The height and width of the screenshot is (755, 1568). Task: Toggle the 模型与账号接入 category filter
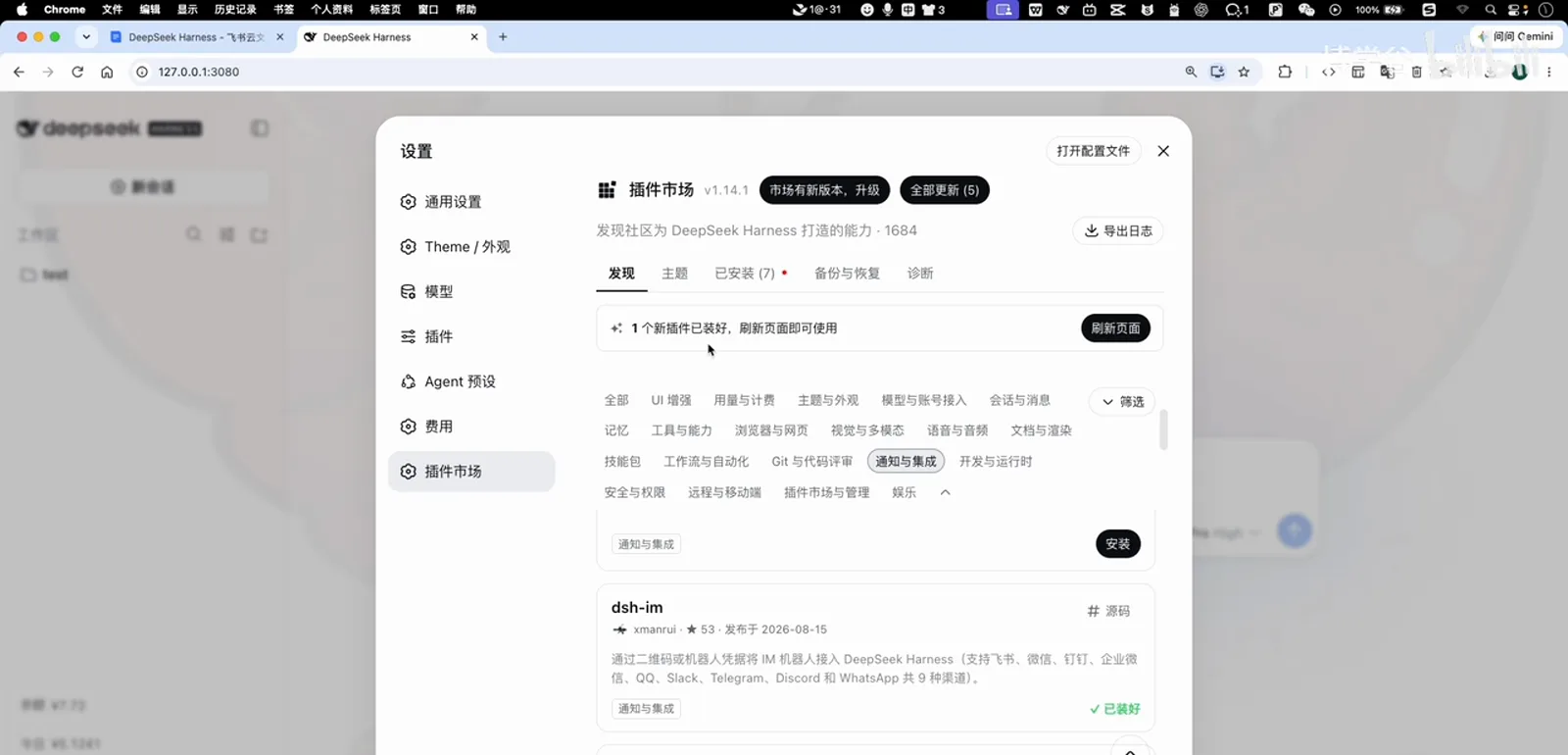pyautogui.click(x=923, y=400)
